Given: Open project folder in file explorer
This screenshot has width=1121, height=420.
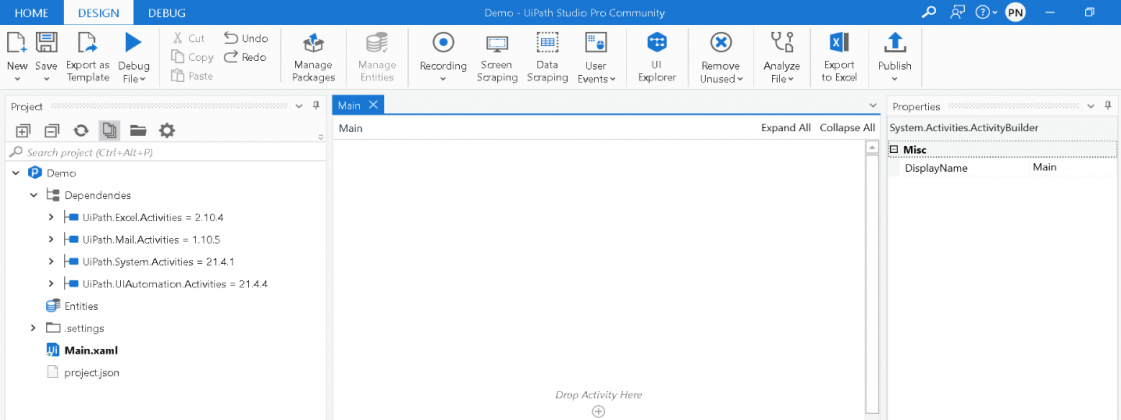Looking at the screenshot, I should coord(138,130).
